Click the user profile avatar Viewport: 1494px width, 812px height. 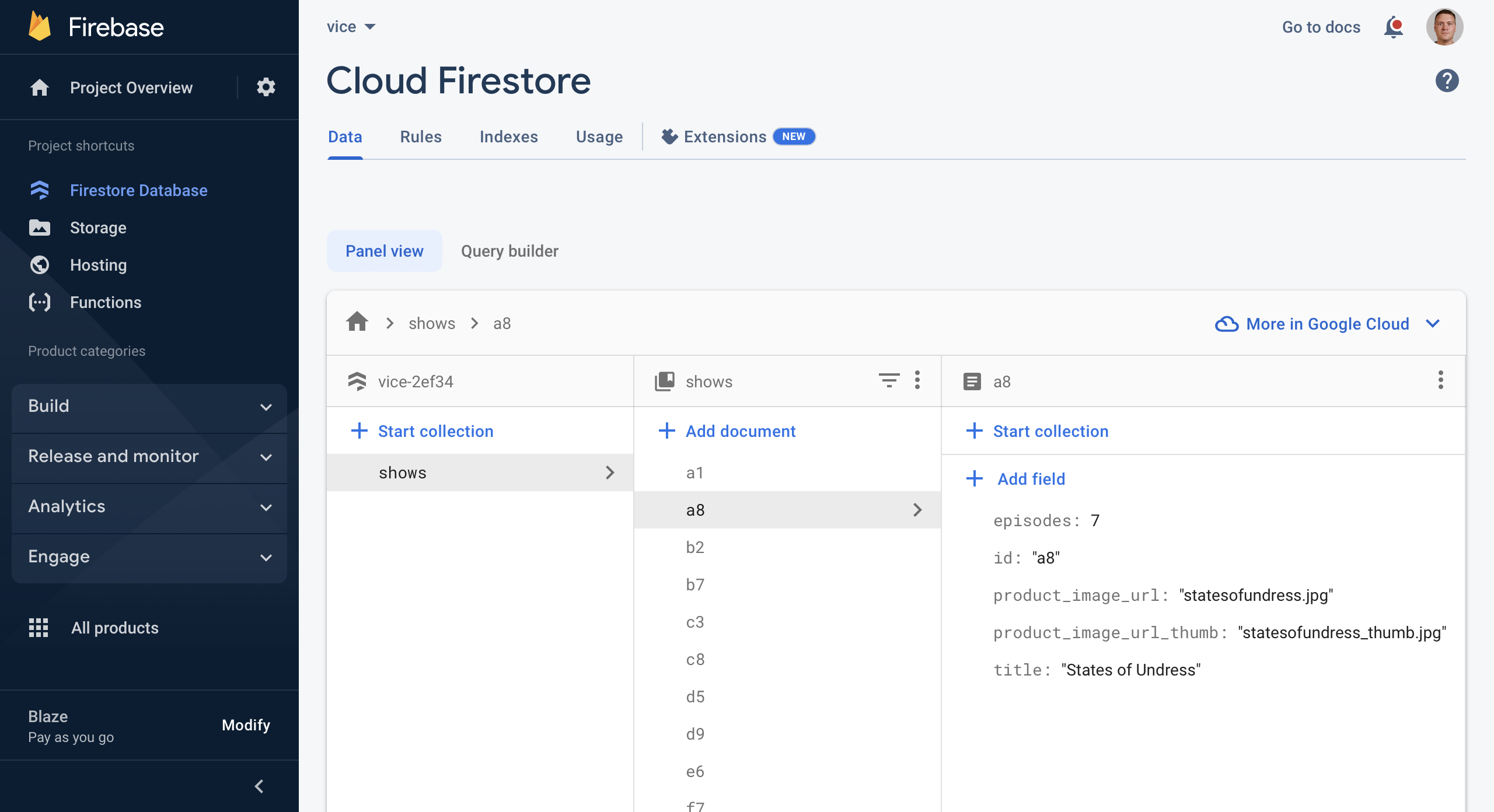(x=1444, y=27)
